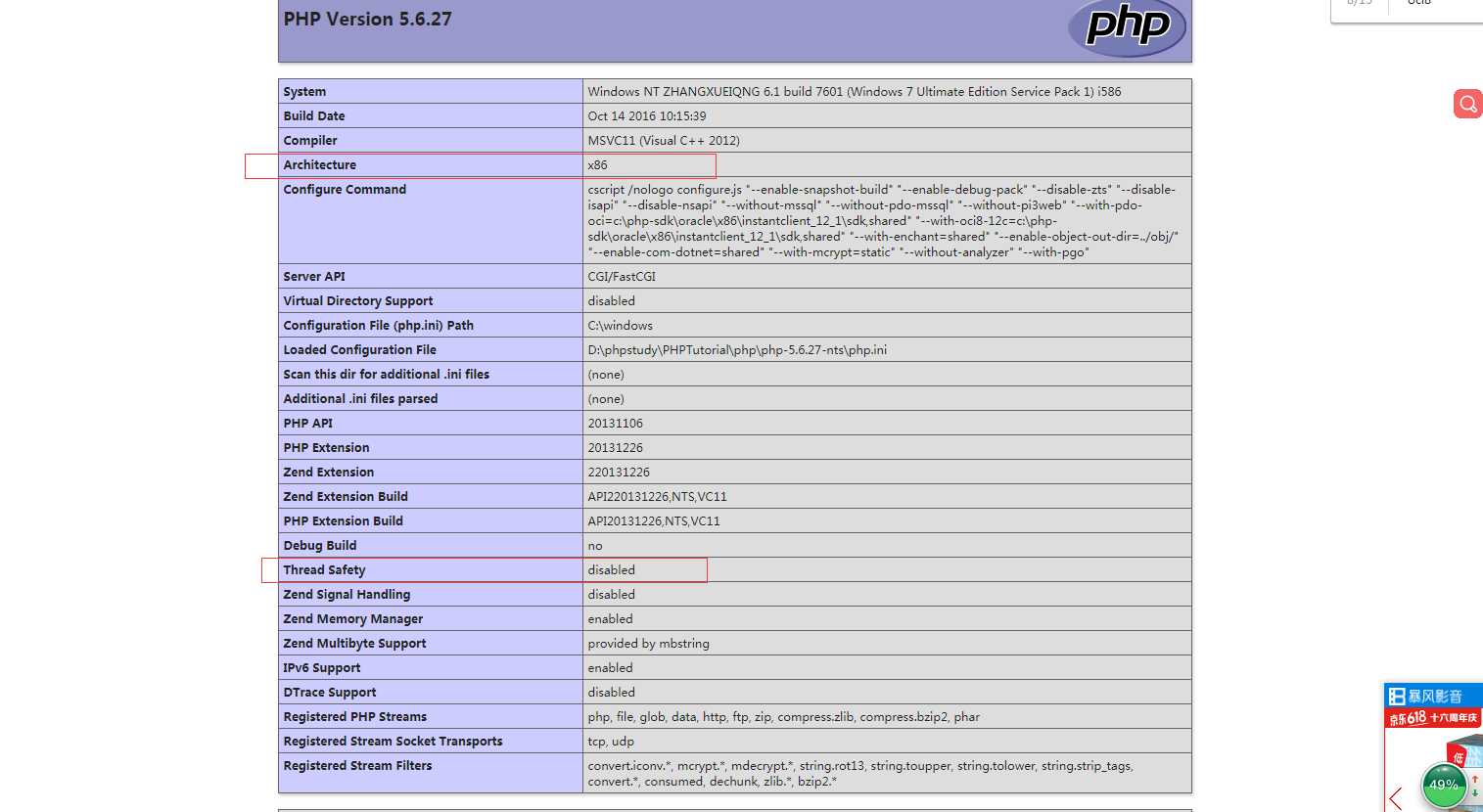Select the System row label
Screen dimensions: 1483x812
pyautogui.click(x=304, y=92)
